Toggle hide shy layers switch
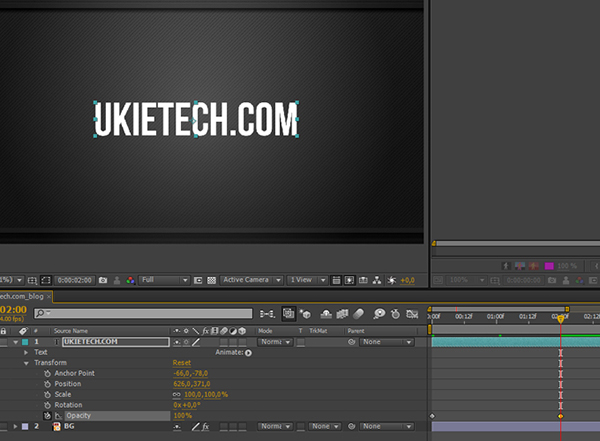The image size is (600, 441). click(326, 314)
